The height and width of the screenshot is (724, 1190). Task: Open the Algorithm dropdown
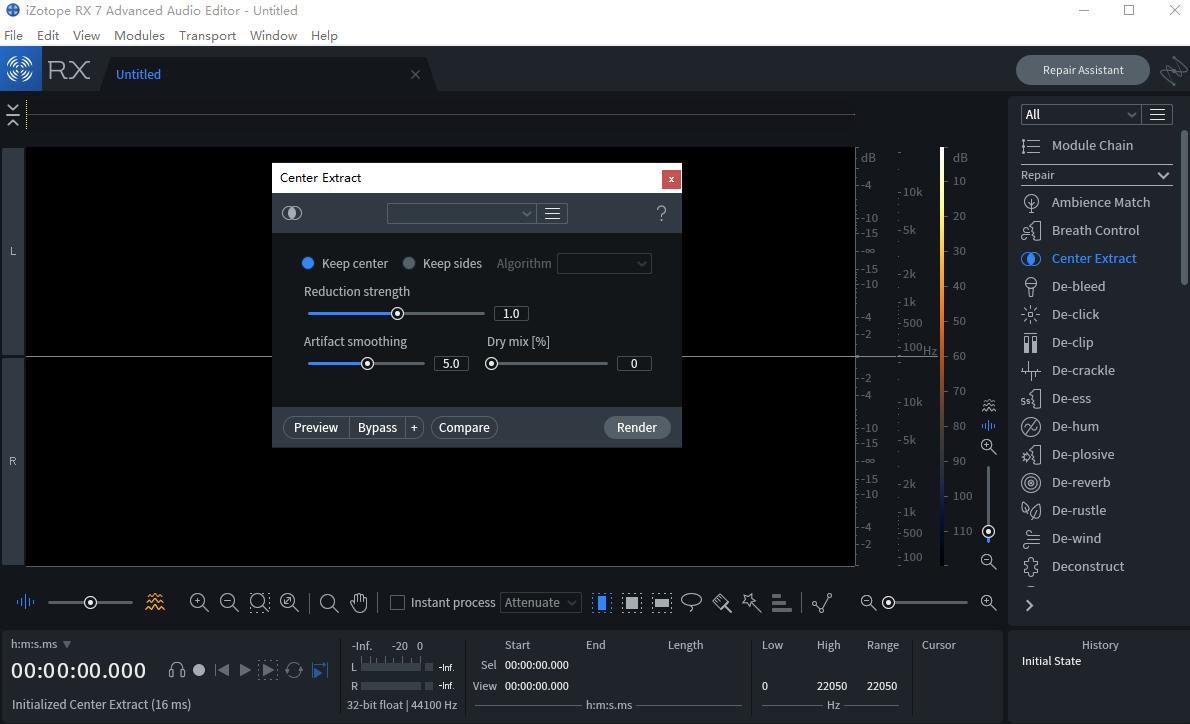(604, 263)
